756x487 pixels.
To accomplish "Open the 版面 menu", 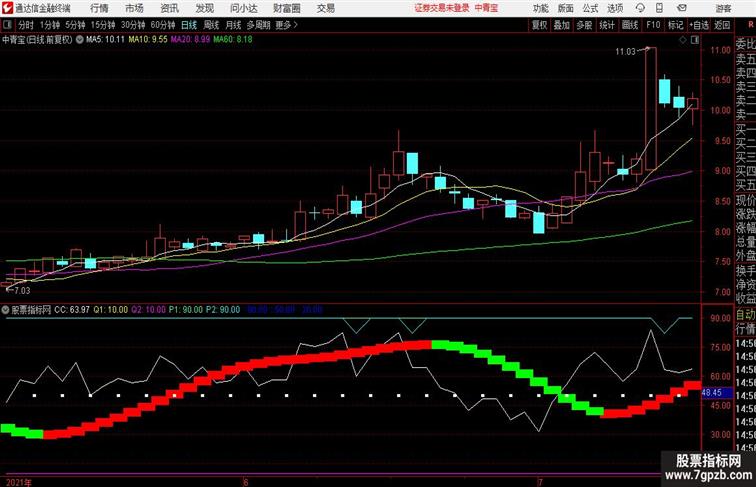I will 566,8.
